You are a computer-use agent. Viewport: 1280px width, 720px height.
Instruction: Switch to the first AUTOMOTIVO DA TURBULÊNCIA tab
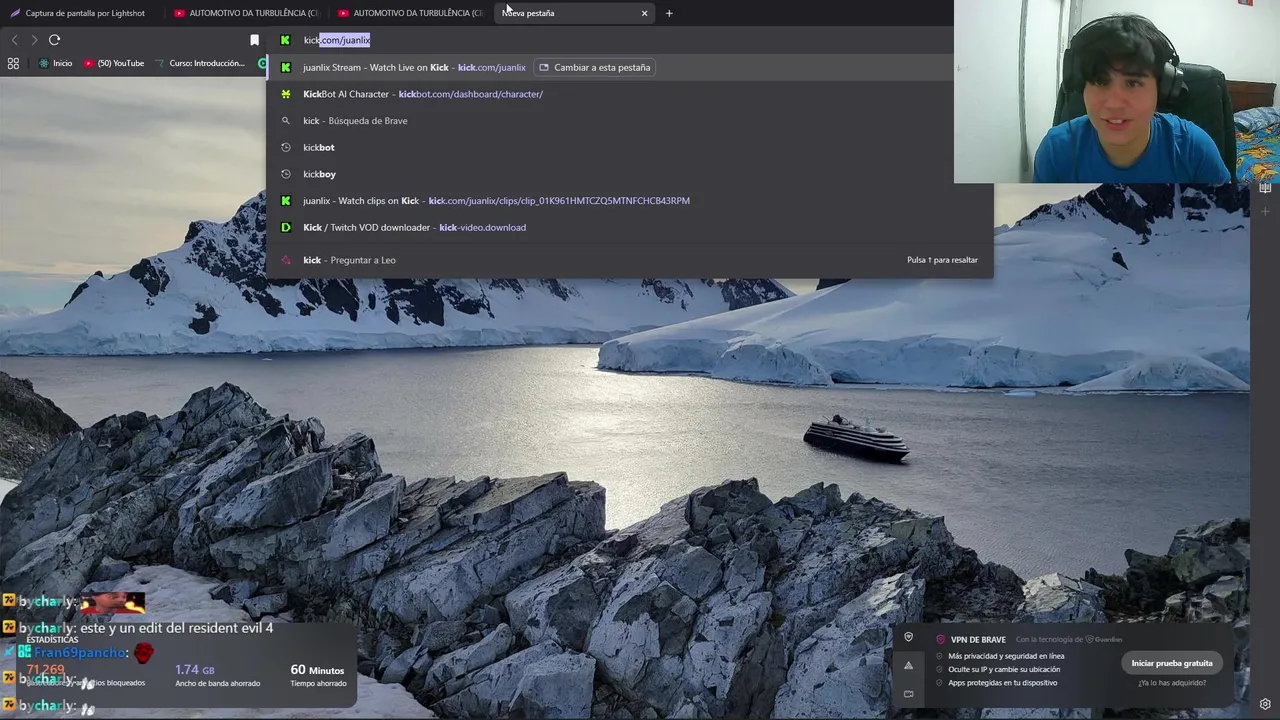point(245,13)
